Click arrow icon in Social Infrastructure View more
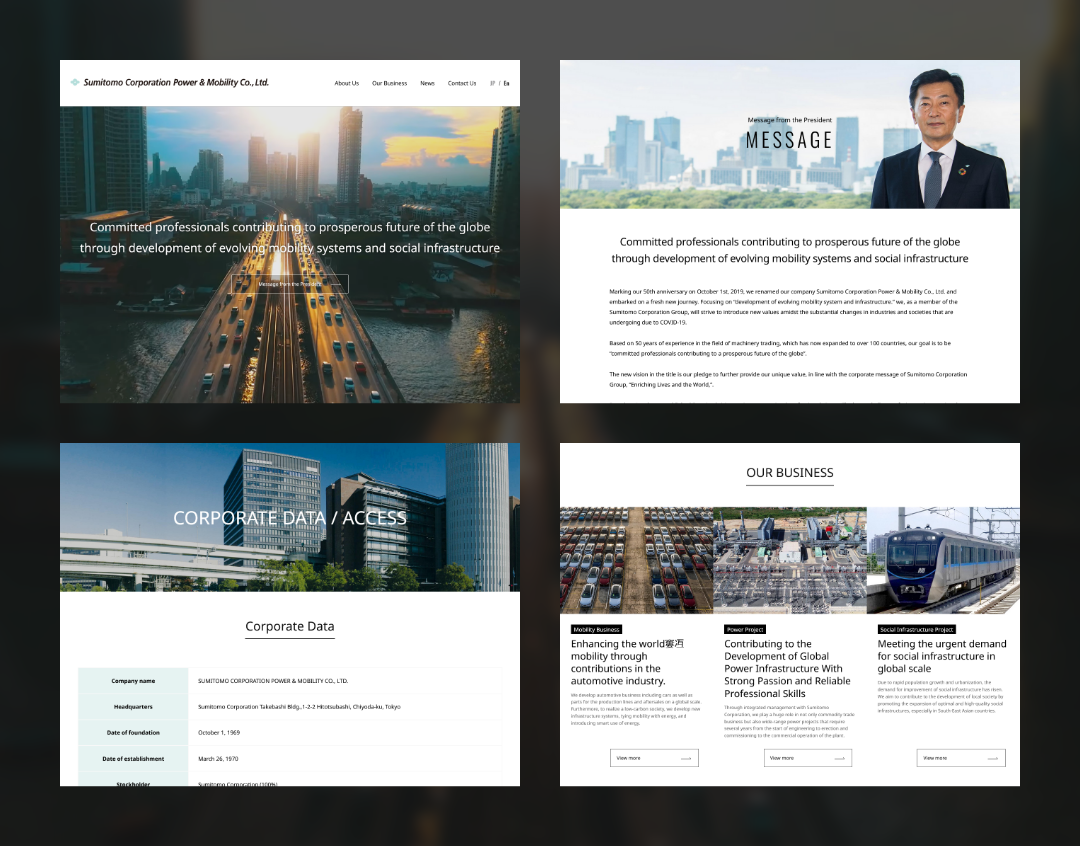 click(x=991, y=758)
